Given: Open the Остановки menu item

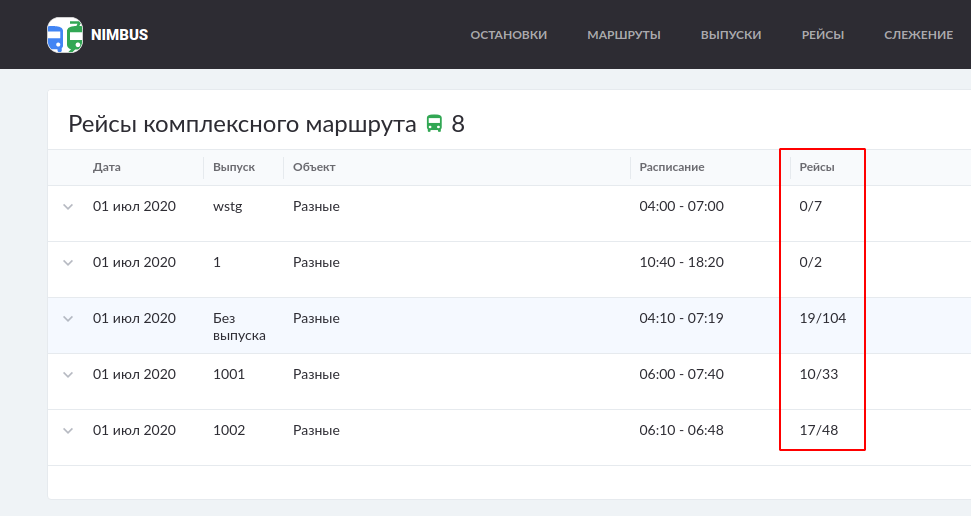Looking at the screenshot, I should 508,35.
